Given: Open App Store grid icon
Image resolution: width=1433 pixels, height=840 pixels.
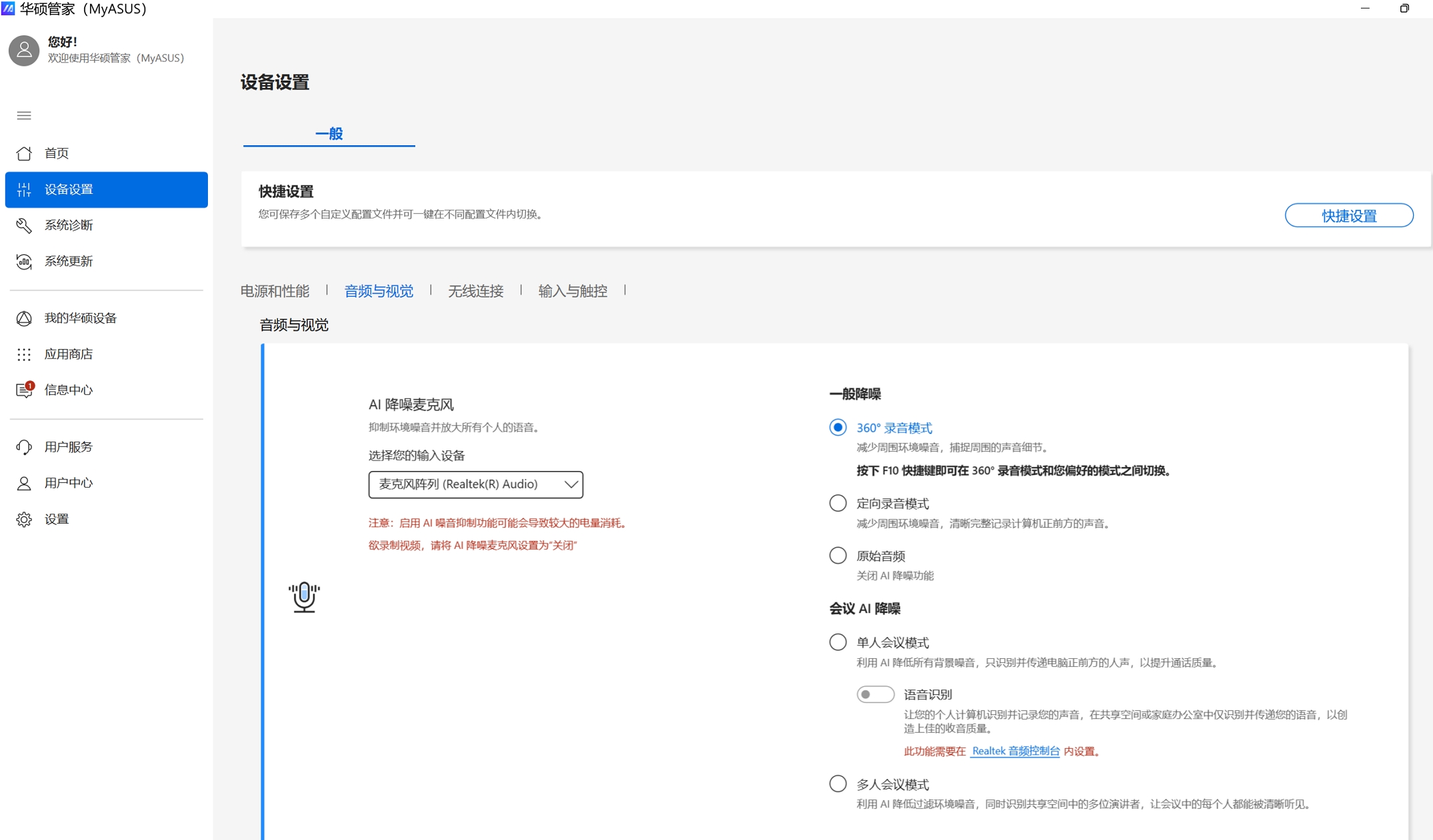Looking at the screenshot, I should click(x=24, y=354).
